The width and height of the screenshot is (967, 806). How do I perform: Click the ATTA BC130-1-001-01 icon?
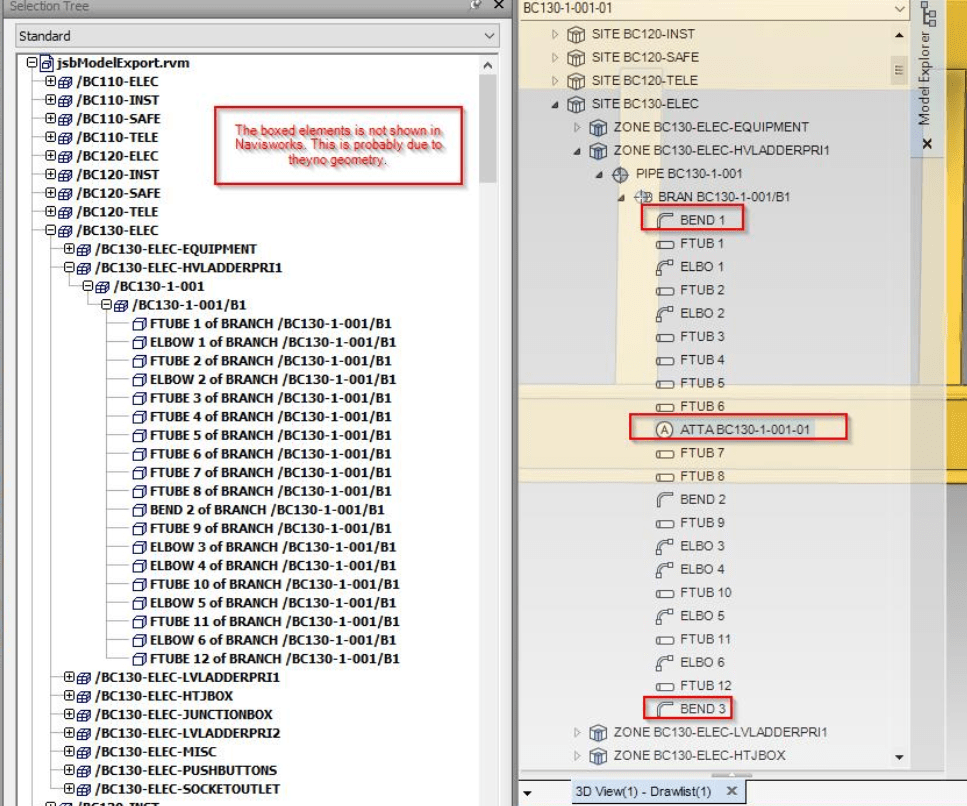[x=665, y=430]
